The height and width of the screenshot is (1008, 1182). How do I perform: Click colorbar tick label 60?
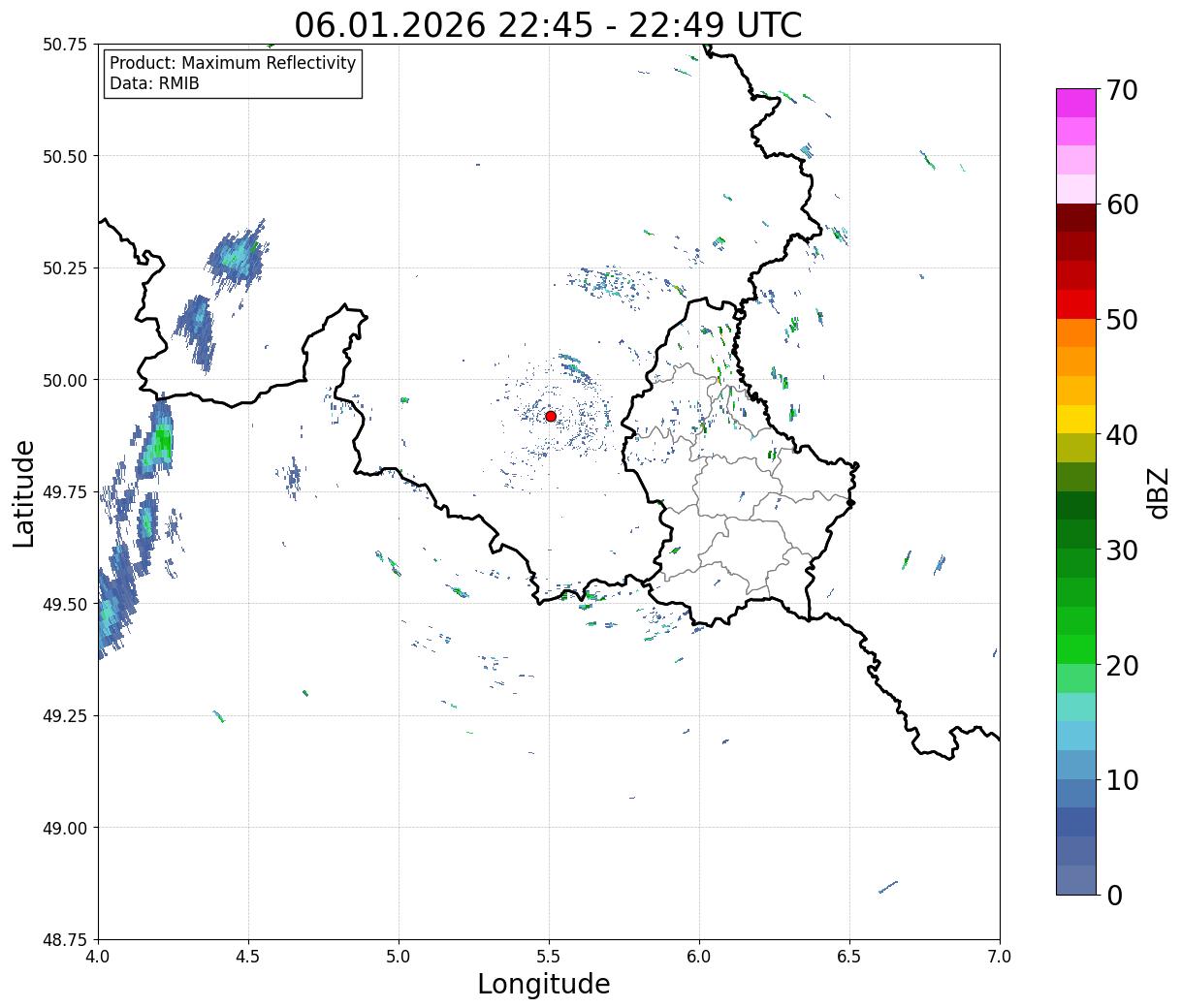click(x=1122, y=205)
